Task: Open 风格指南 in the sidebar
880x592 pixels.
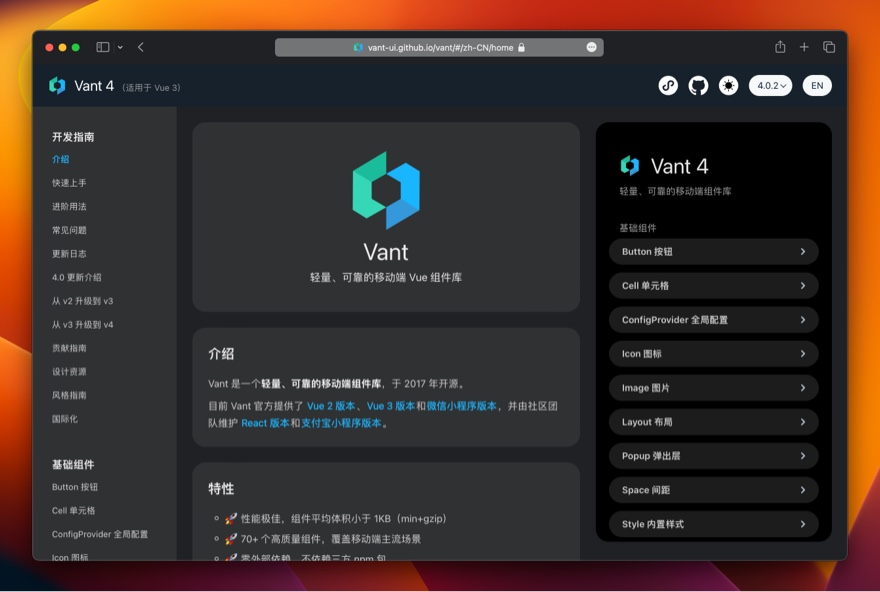Action: (69, 395)
